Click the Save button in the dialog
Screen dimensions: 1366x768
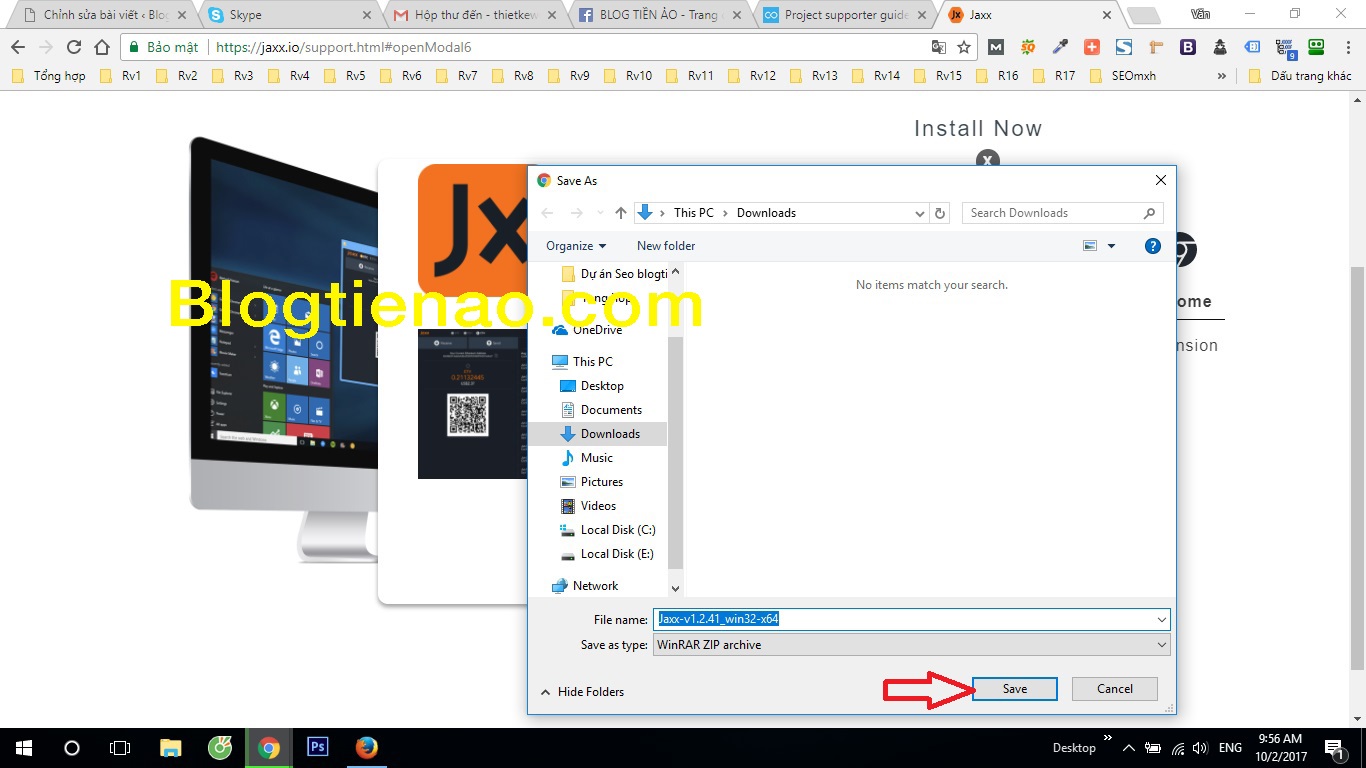point(1014,689)
